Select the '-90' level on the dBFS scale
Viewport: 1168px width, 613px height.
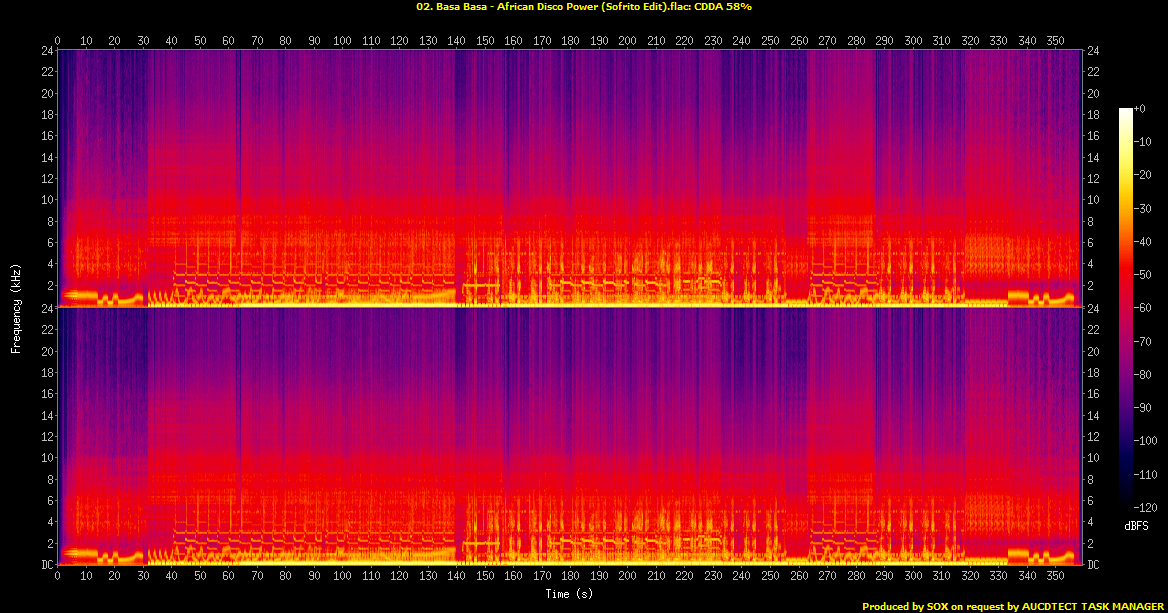[1143, 407]
